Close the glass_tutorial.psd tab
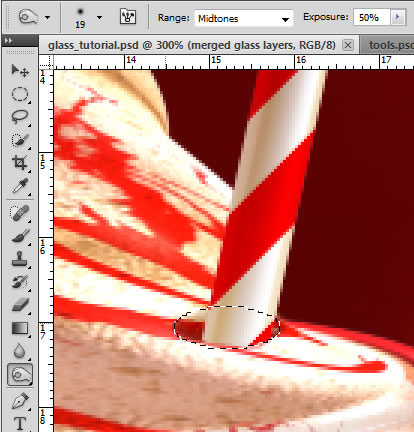The height and width of the screenshot is (432, 414). (348, 45)
